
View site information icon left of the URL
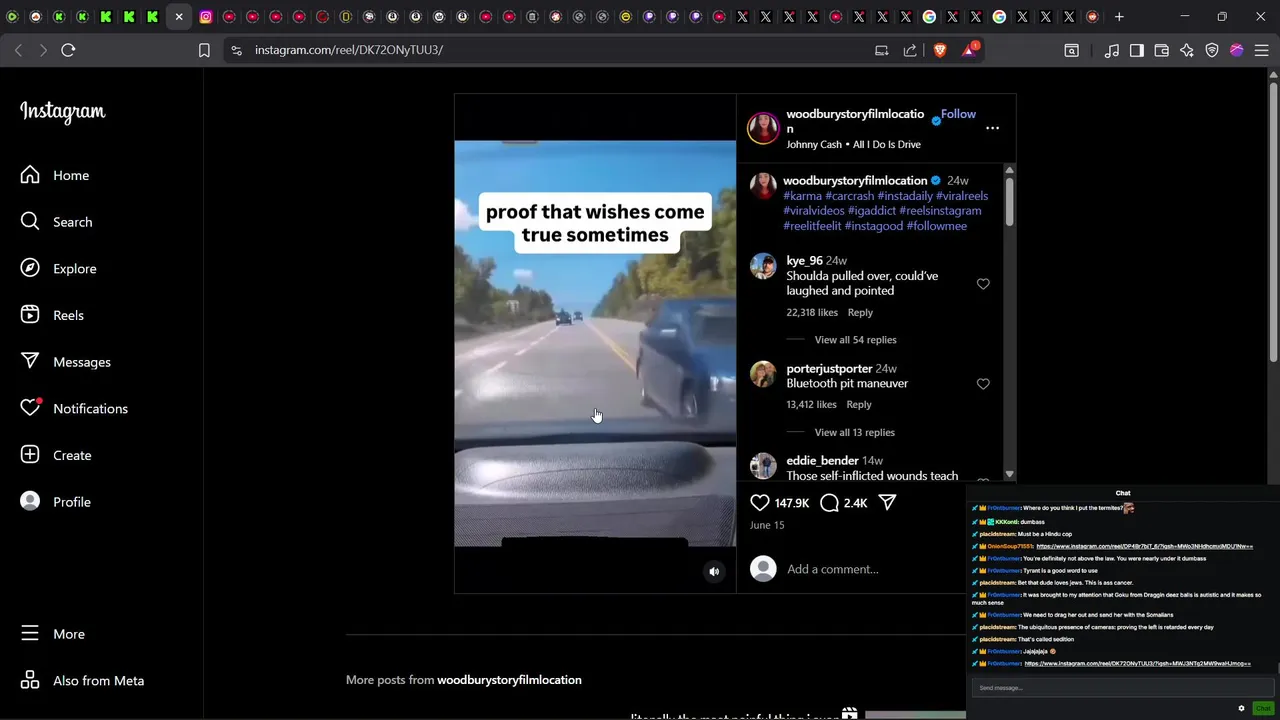[235, 50]
